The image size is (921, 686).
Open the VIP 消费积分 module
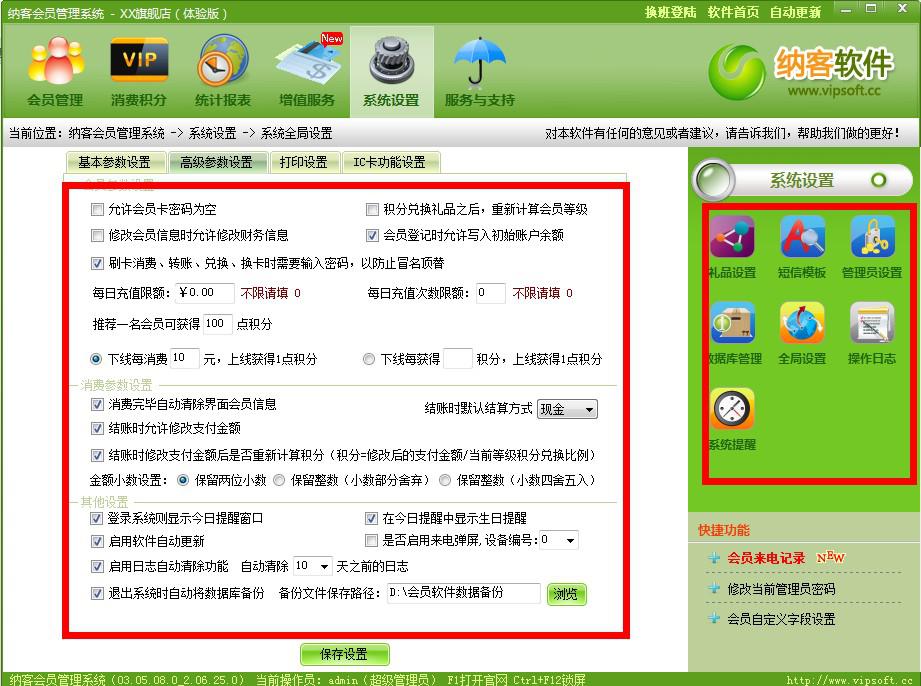(139, 70)
